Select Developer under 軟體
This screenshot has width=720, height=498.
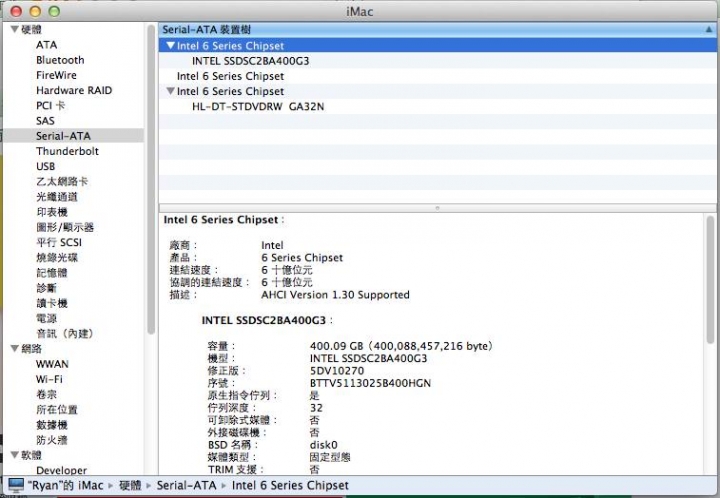click(62, 470)
